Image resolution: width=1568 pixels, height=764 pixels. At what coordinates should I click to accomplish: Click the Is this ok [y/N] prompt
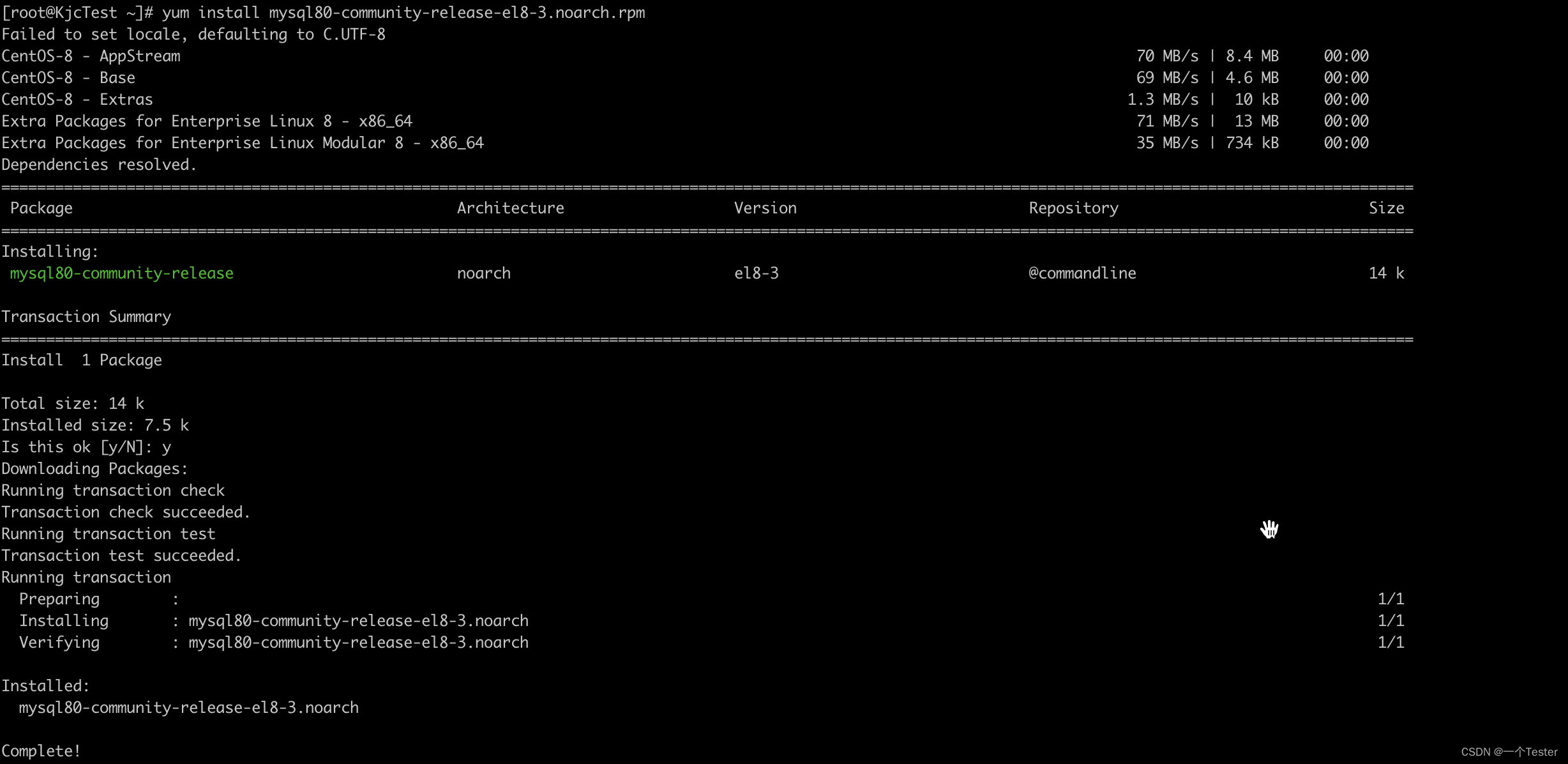(x=86, y=447)
